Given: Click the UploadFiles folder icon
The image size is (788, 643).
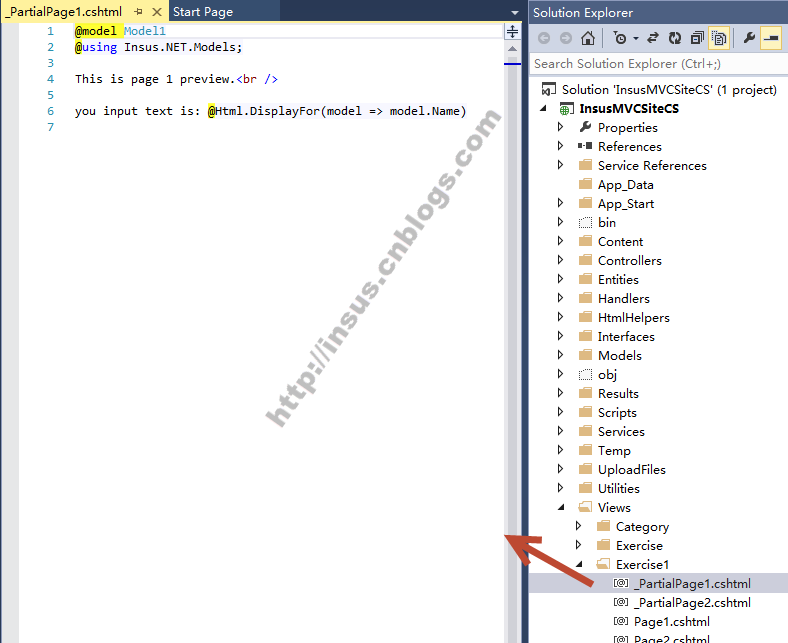Looking at the screenshot, I should [x=585, y=469].
